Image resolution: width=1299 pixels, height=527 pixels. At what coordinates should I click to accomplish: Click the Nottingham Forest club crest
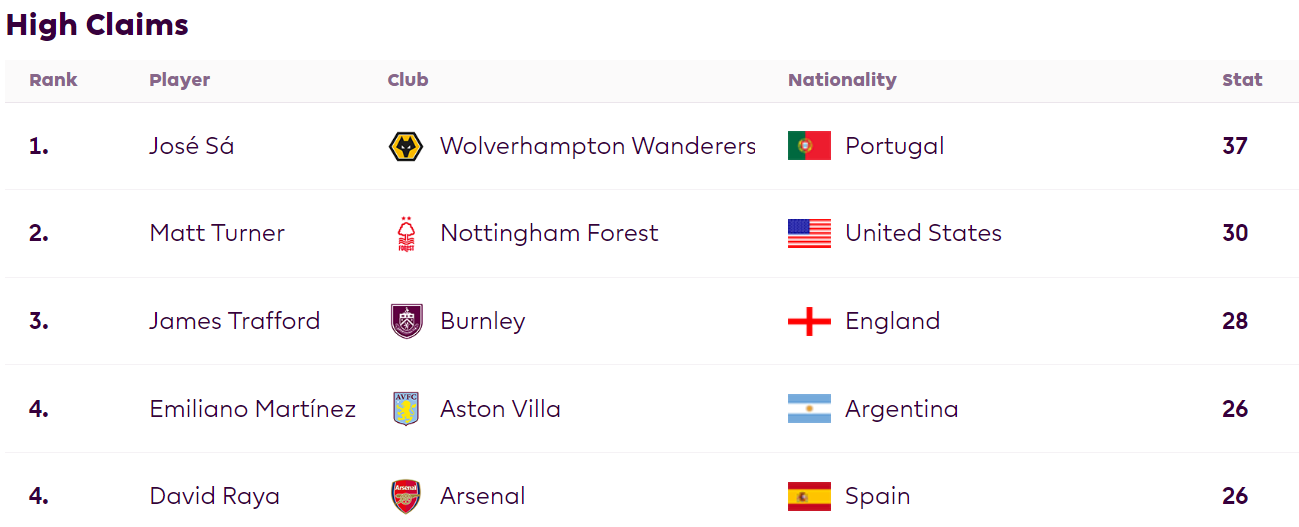[x=405, y=234]
